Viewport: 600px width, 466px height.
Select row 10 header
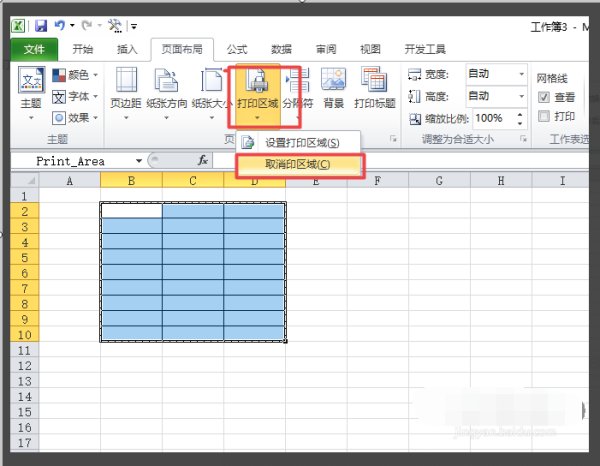point(24,335)
